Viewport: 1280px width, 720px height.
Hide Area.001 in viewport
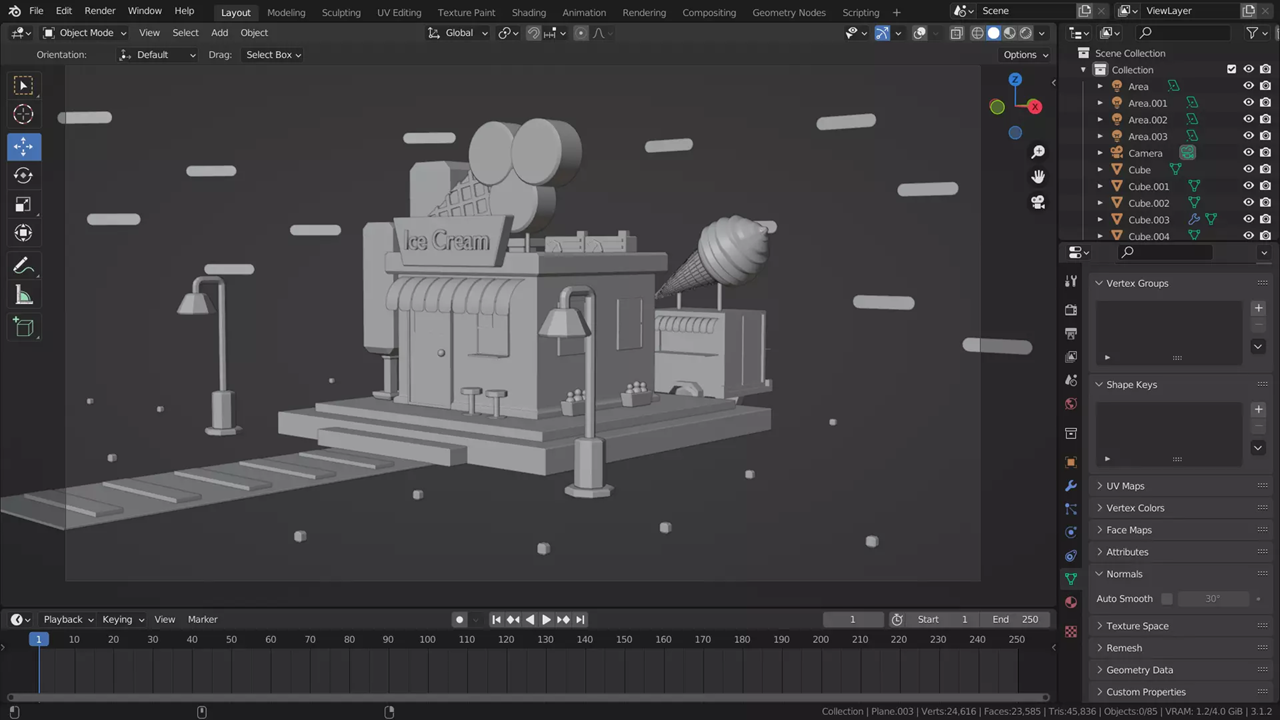click(1248, 103)
